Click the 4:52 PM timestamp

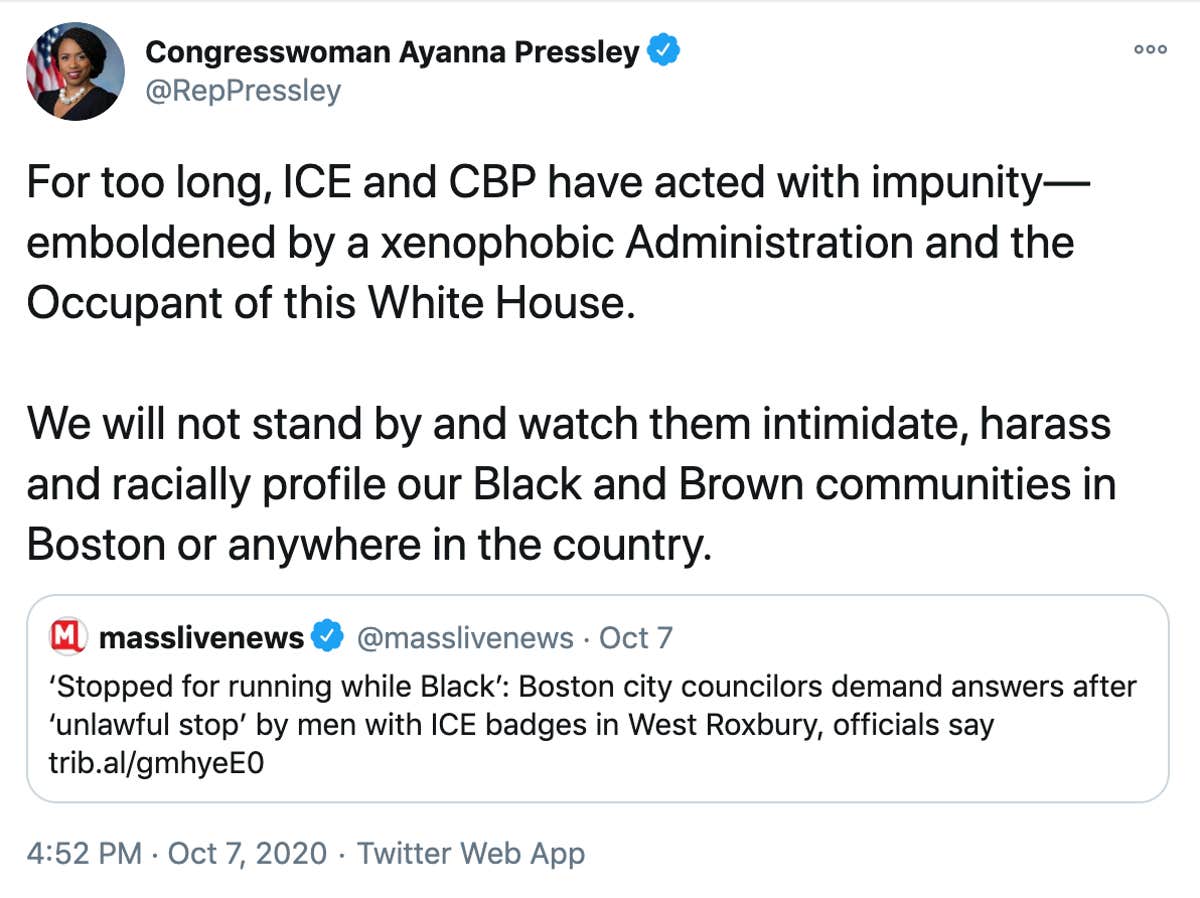tap(83, 853)
